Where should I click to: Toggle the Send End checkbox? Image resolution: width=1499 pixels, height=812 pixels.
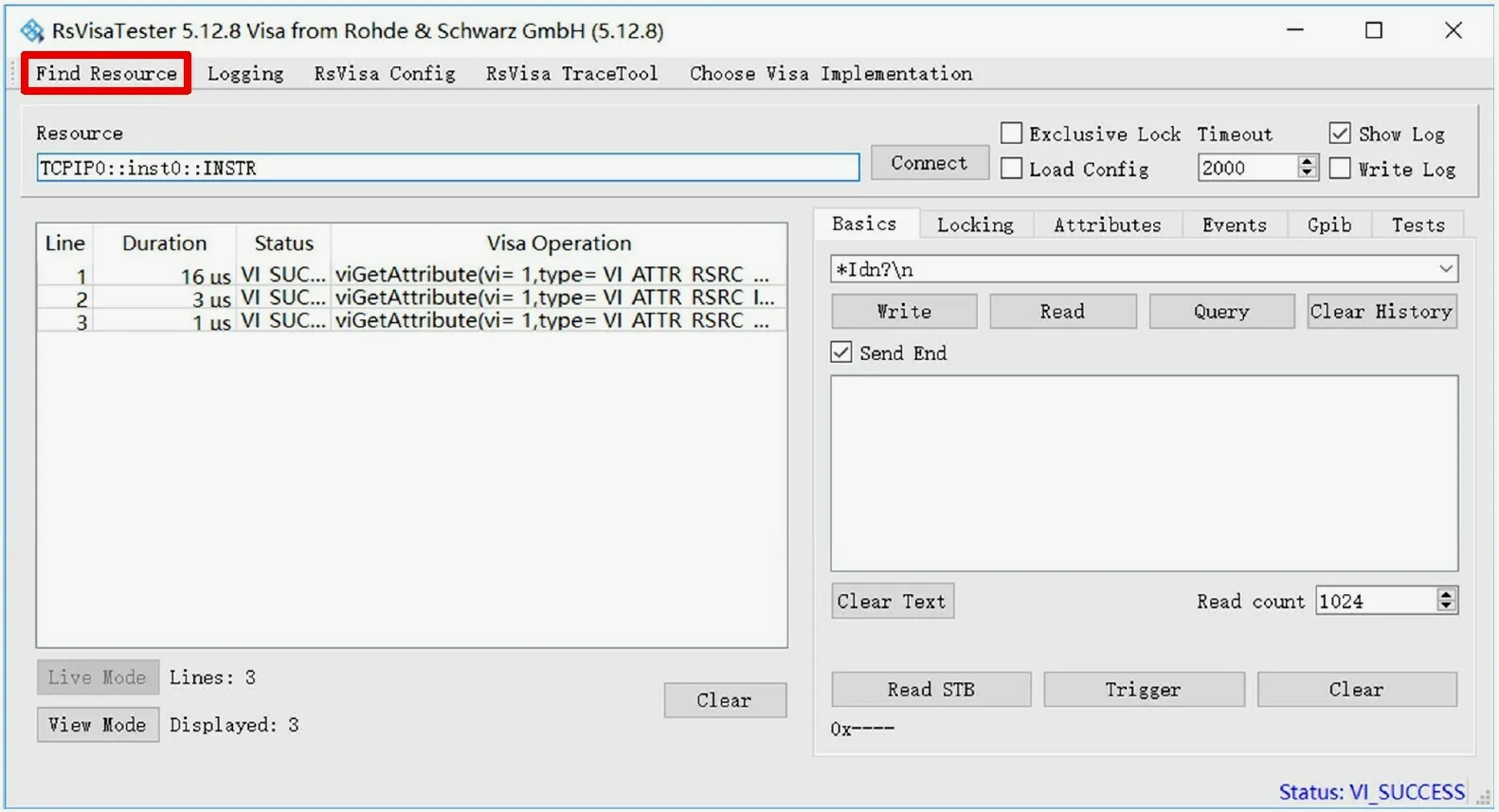point(840,352)
